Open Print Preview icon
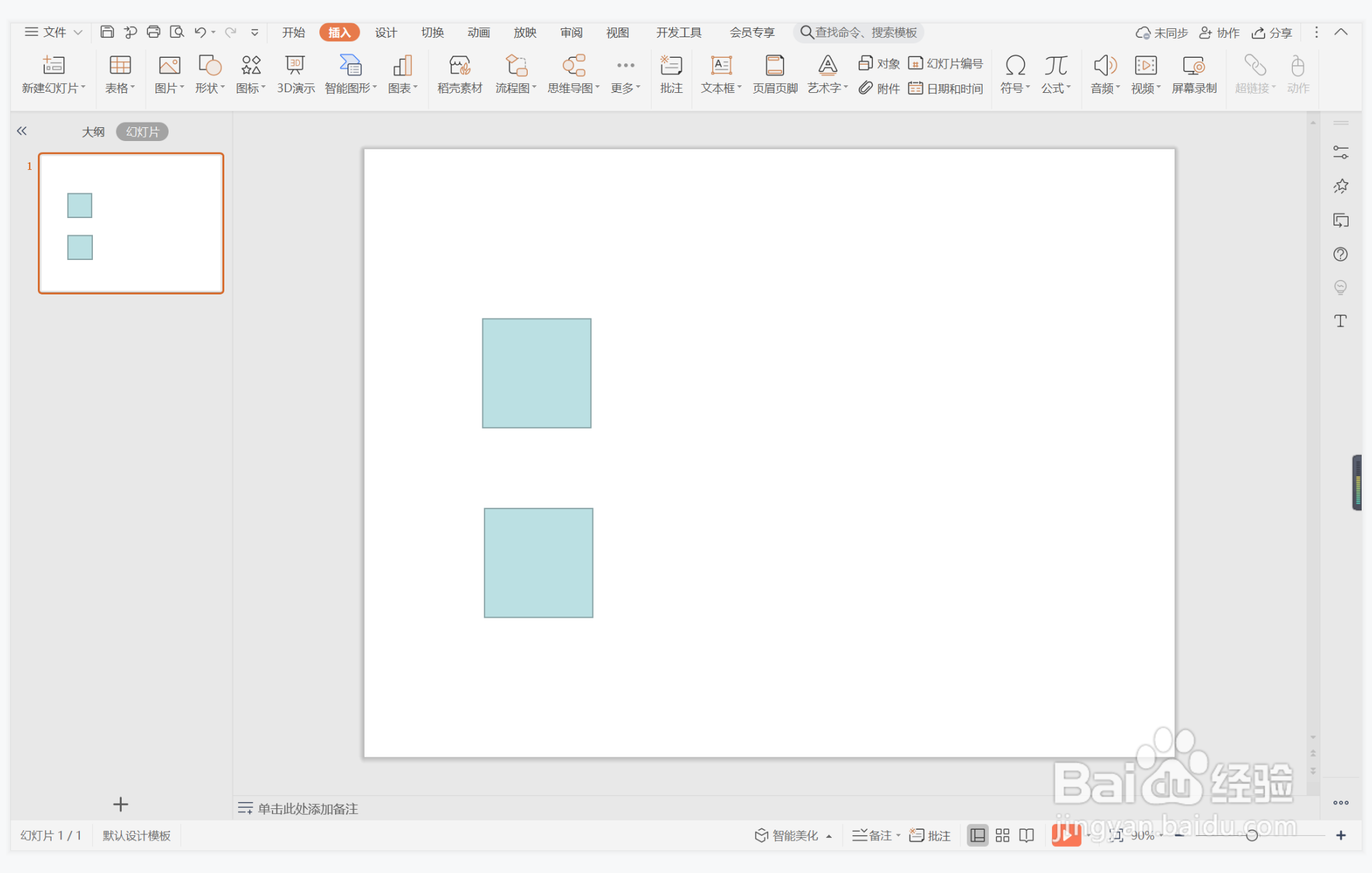 177,32
